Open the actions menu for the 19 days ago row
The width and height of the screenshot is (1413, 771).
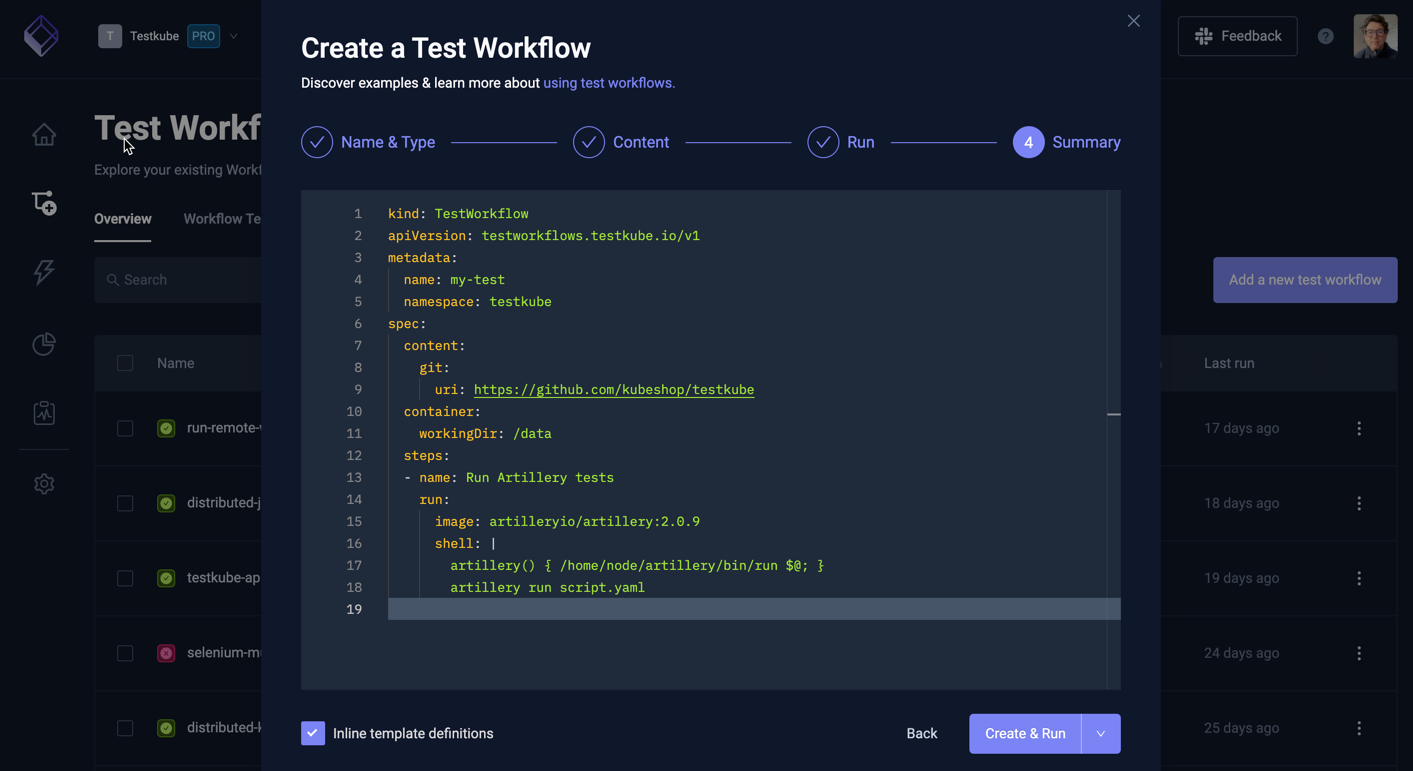[1359, 578]
